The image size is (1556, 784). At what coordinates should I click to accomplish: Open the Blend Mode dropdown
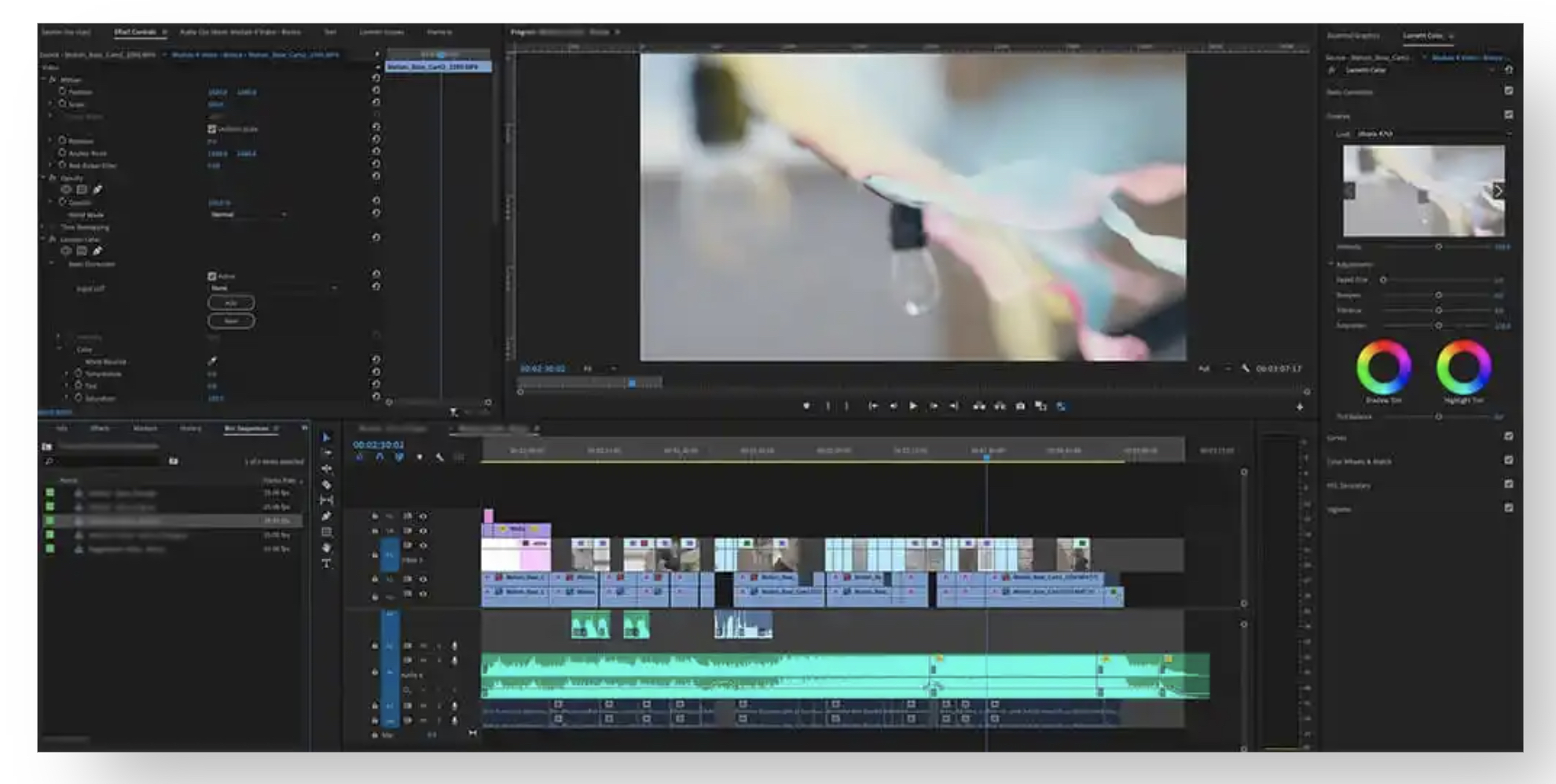(248, 214)
